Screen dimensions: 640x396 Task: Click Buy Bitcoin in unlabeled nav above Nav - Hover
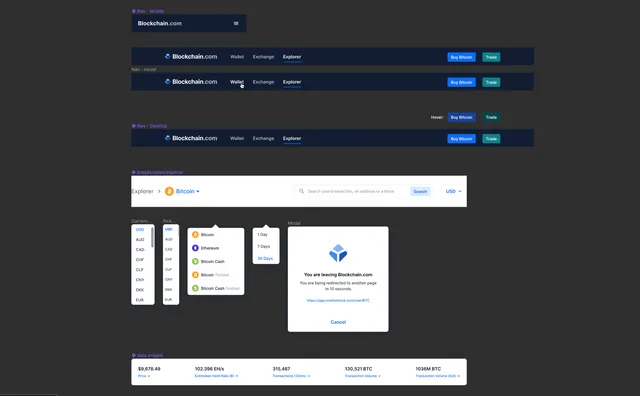pos(461,57)
